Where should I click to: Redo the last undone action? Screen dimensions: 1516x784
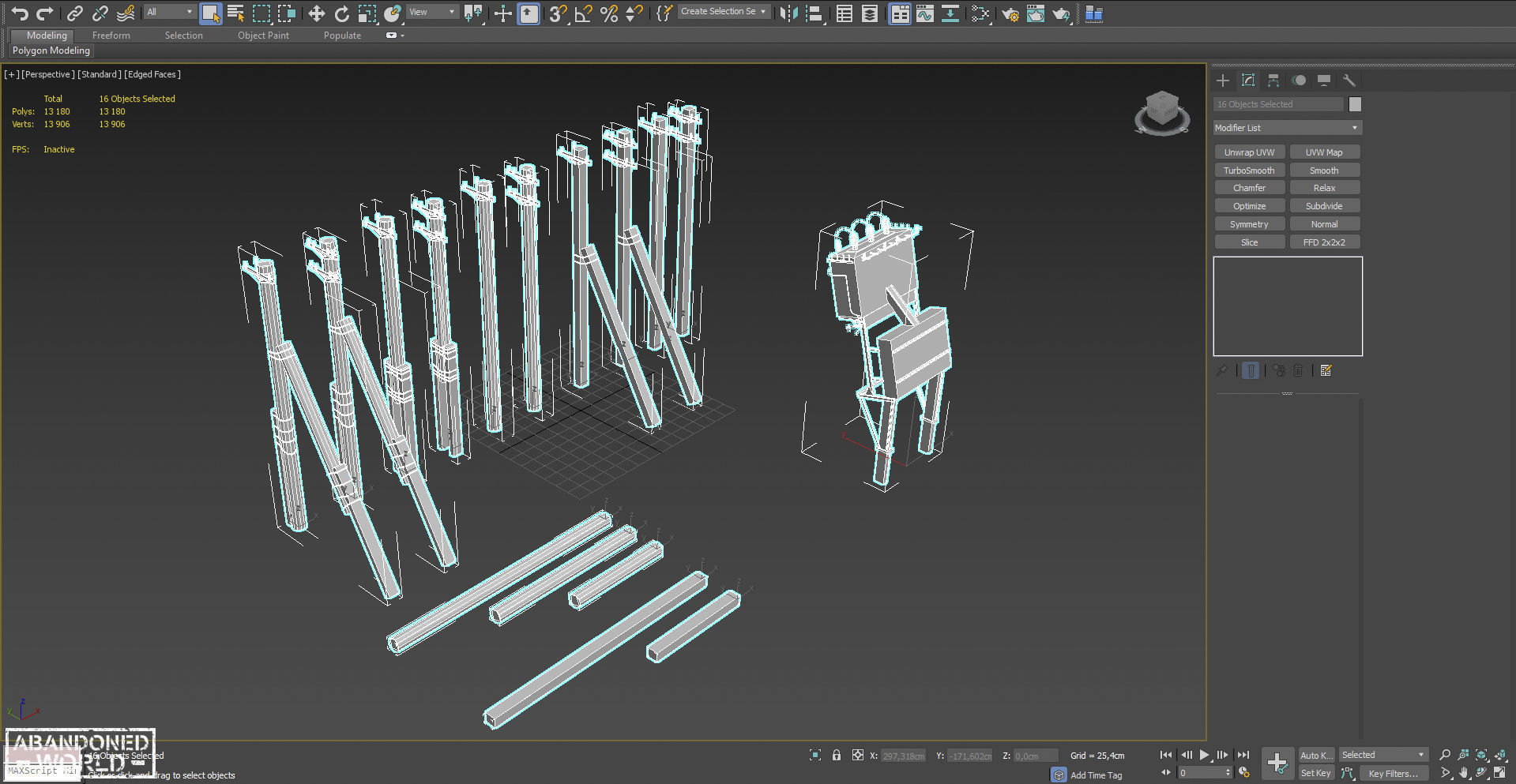click(x=45, y=13)
